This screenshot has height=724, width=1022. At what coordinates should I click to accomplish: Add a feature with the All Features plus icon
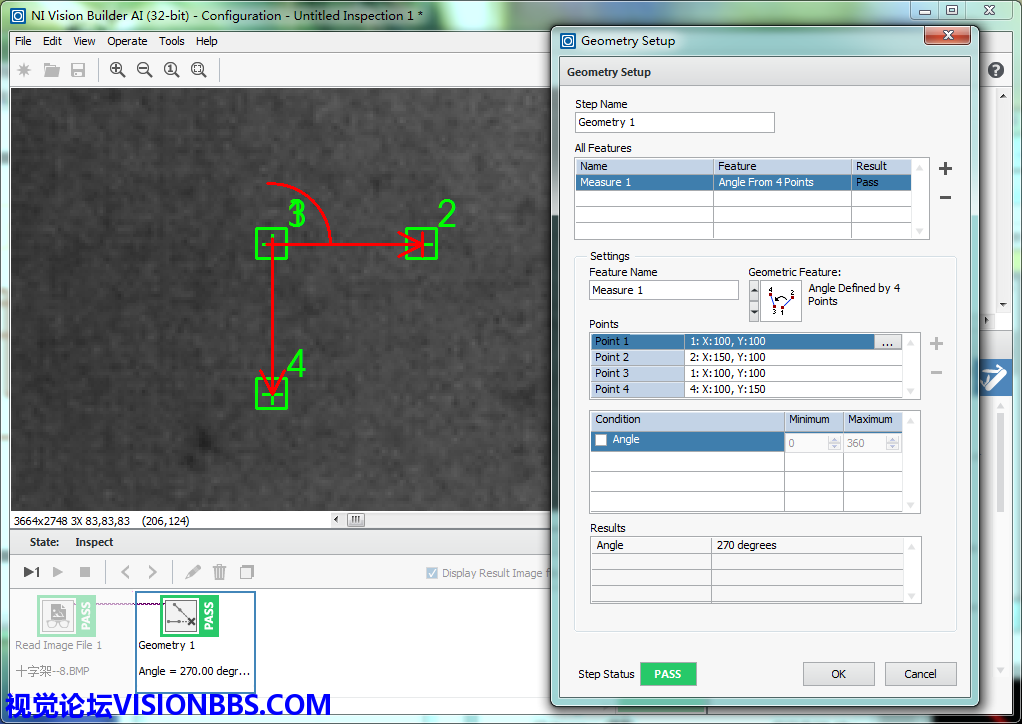[x=945, y=169]
